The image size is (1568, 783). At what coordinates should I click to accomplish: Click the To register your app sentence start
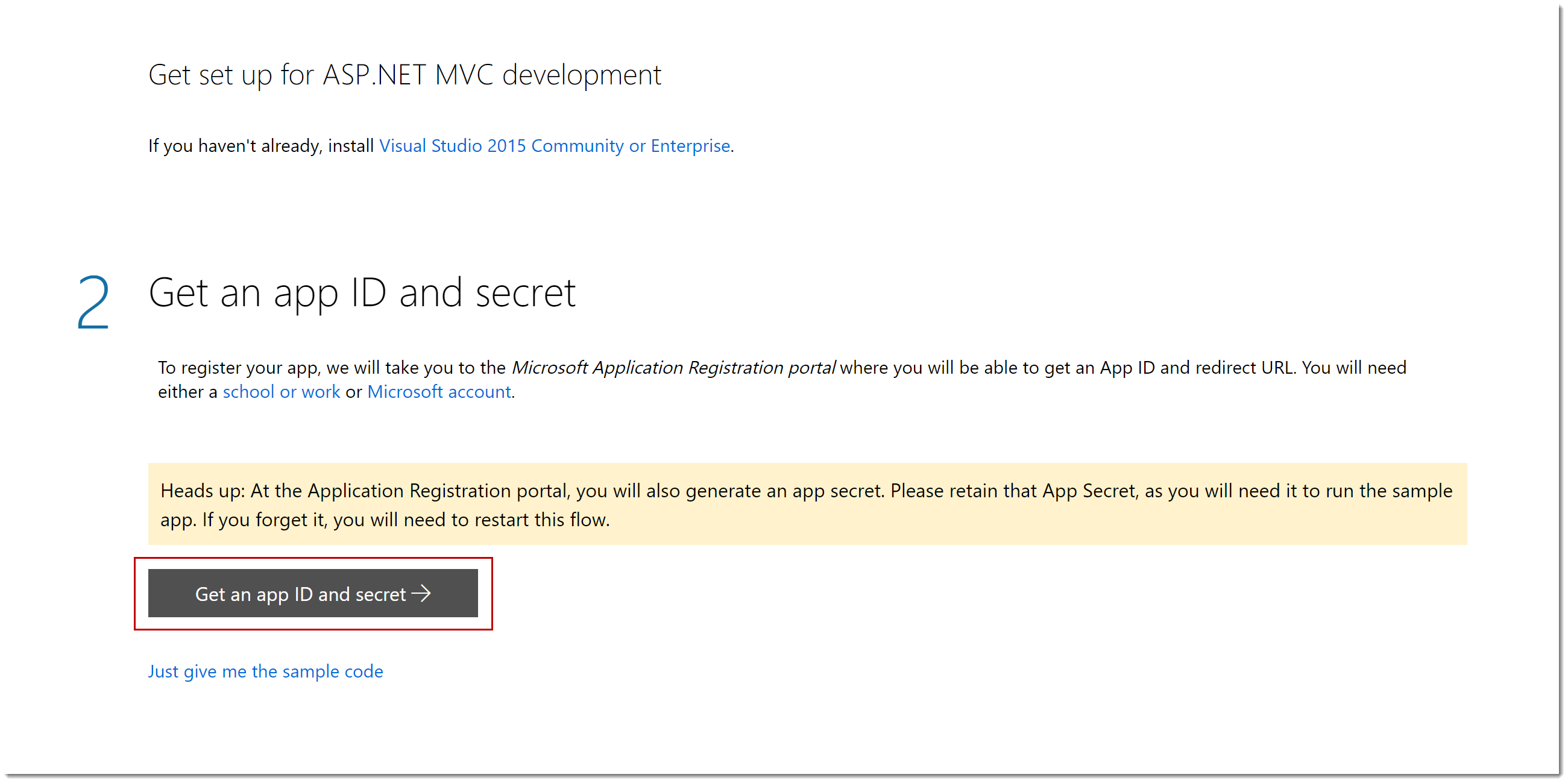coord(239,368)
